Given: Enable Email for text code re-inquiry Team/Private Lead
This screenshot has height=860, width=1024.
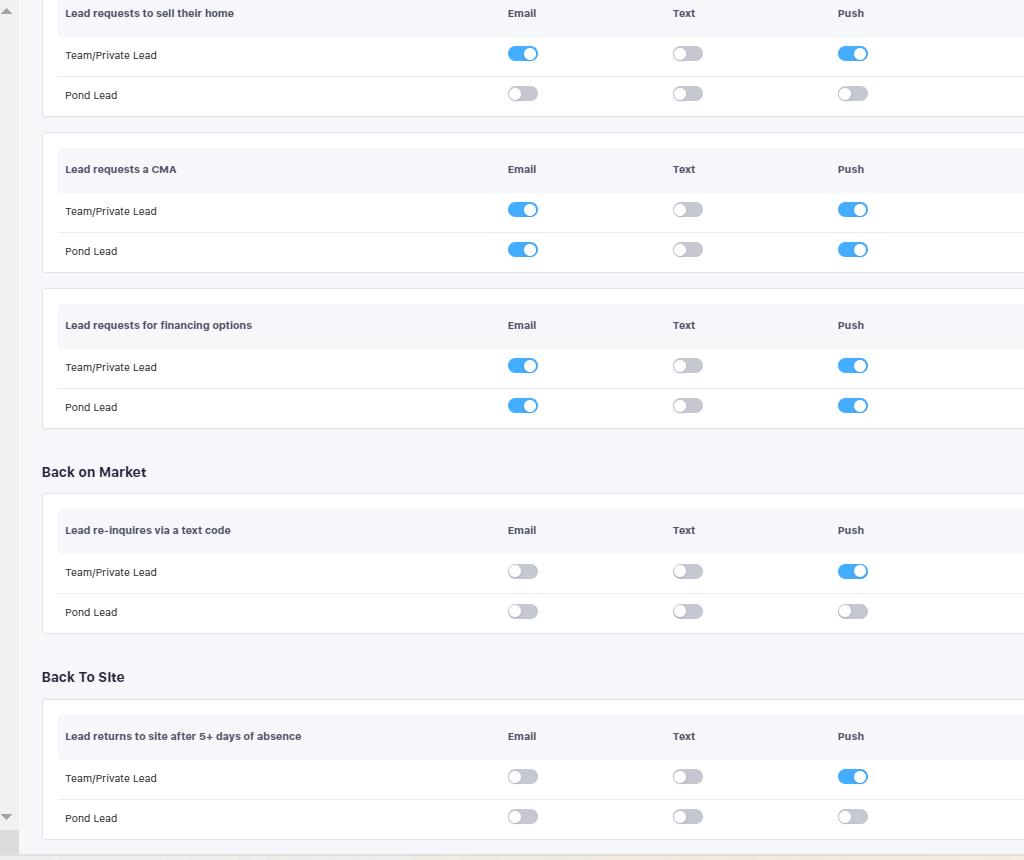Looking at the screenshot, I should click(x=523, y=572).
